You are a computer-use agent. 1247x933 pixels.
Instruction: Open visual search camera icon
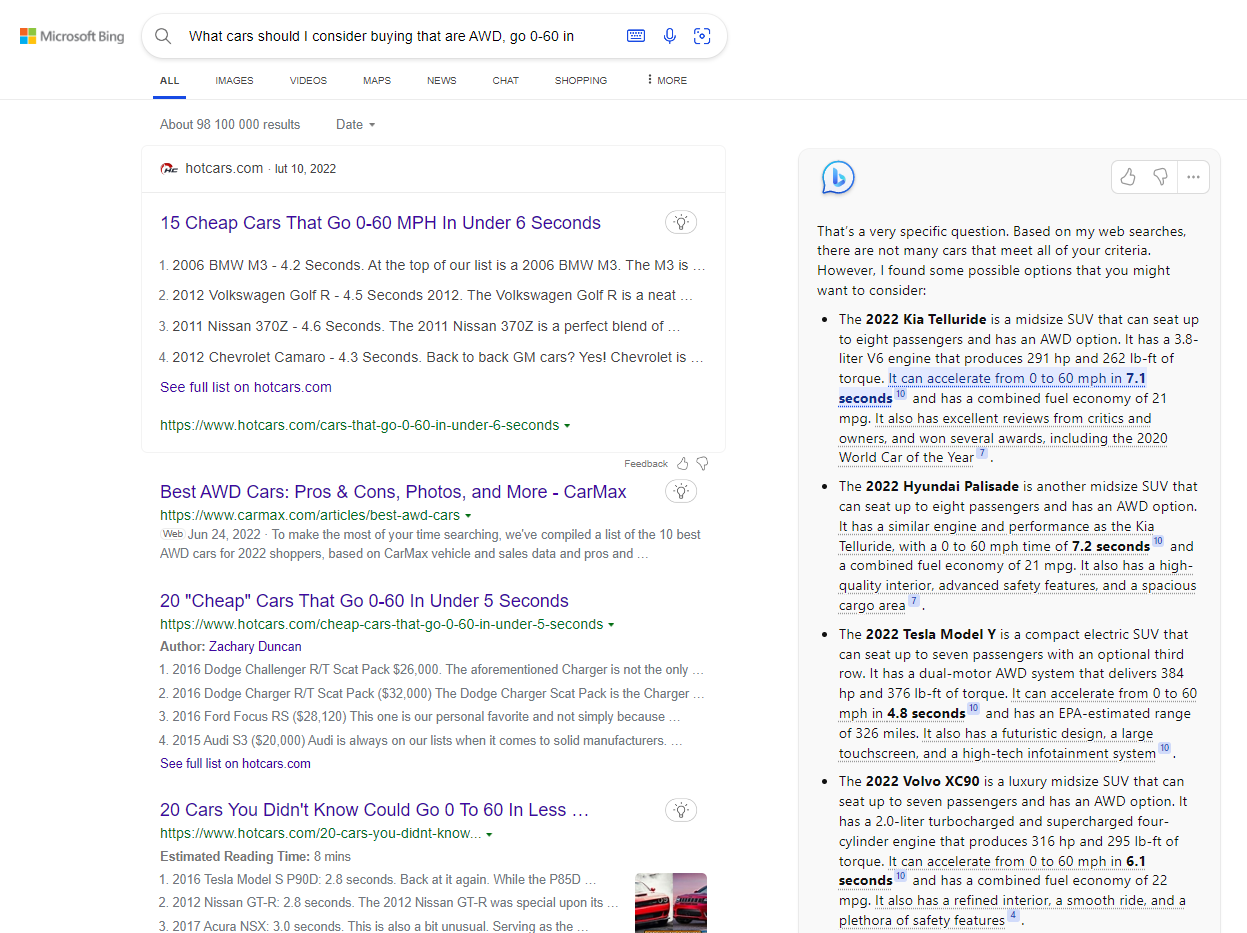702,36
